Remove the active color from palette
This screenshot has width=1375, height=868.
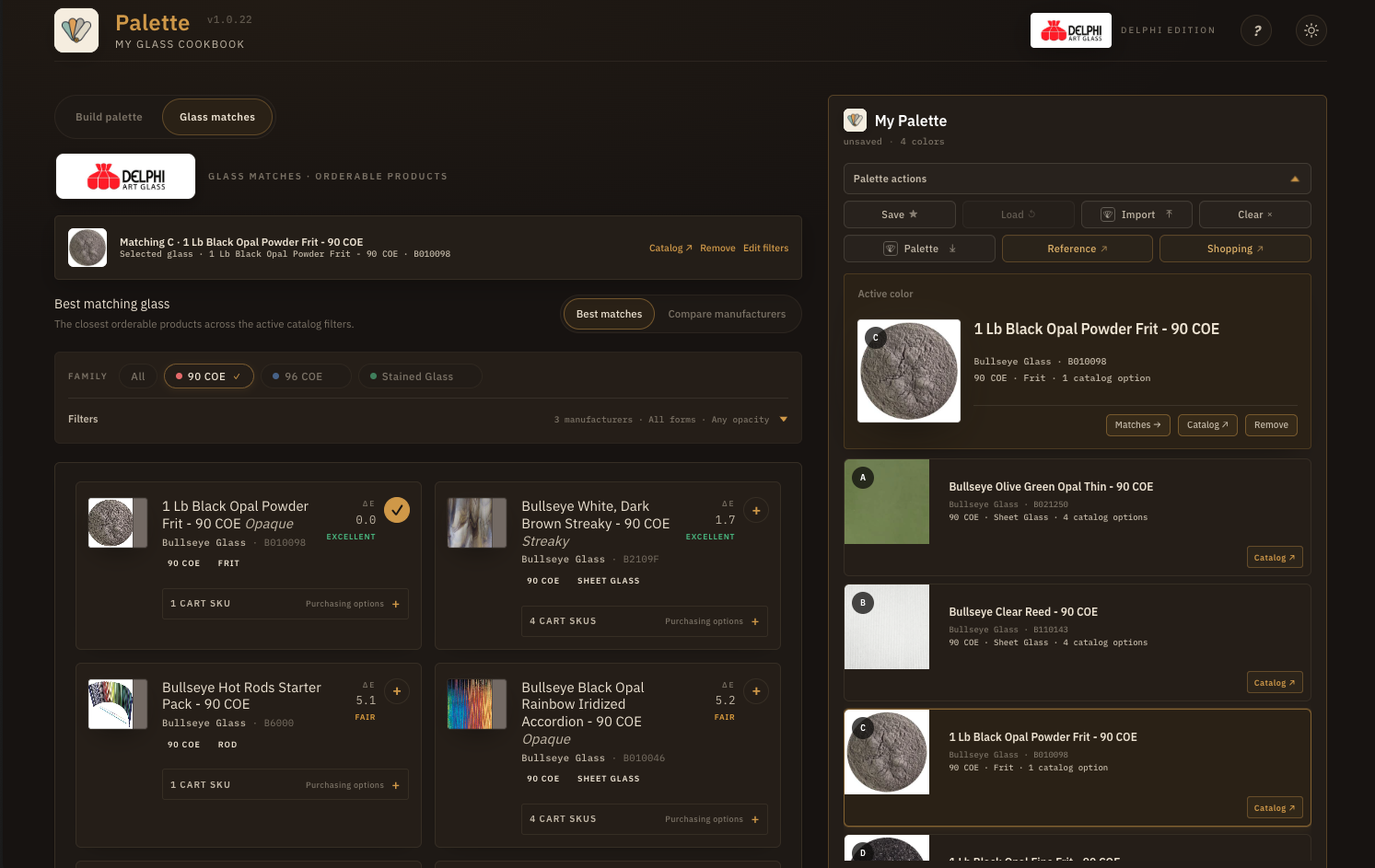pyautogui.click(x=1271, y=425)
